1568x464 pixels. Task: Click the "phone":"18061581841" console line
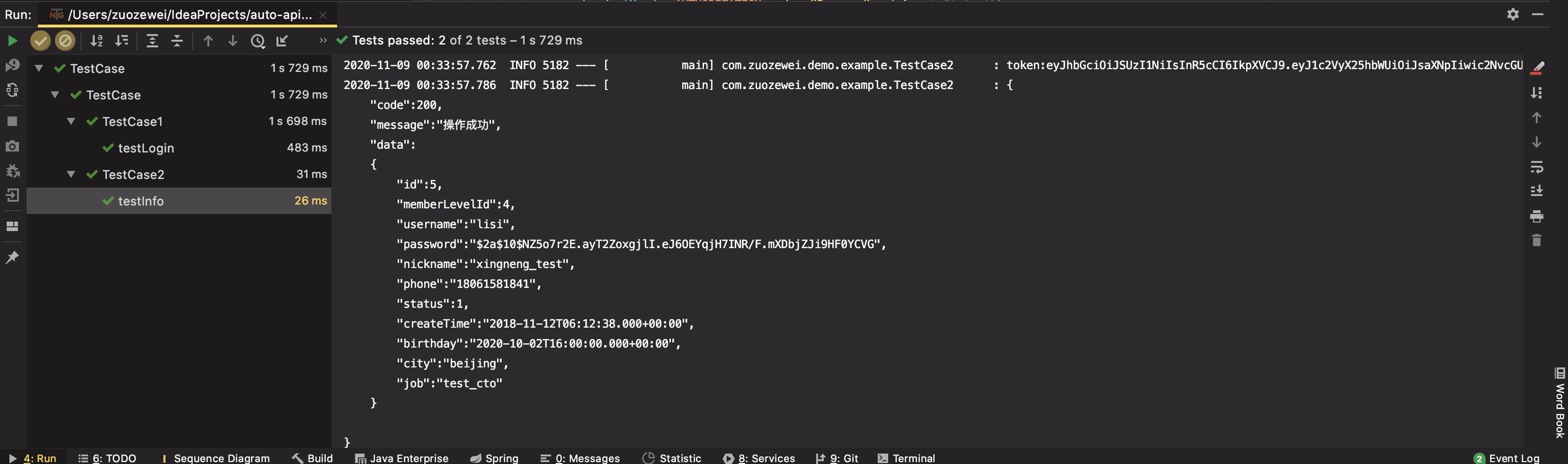click(x=469, y=284)
